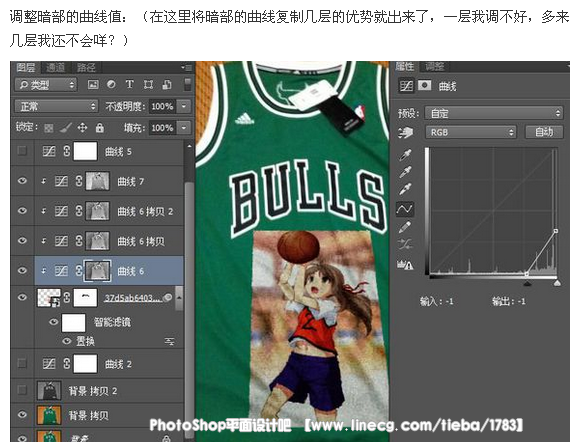Click the upper-right curve control point
573x442 pixels.
[x=556, y=231]
